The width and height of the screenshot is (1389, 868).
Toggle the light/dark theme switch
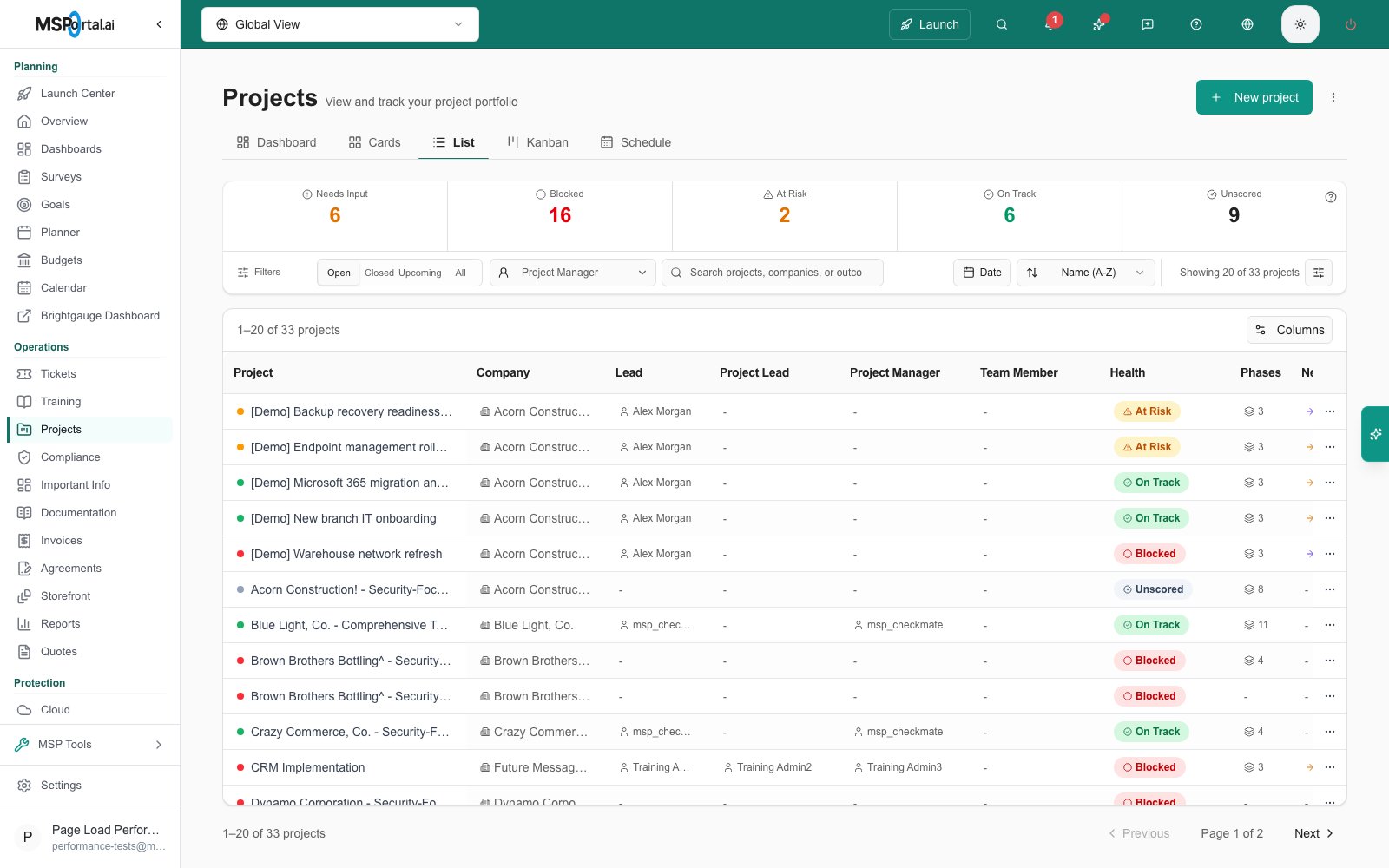coord(1300,24)
